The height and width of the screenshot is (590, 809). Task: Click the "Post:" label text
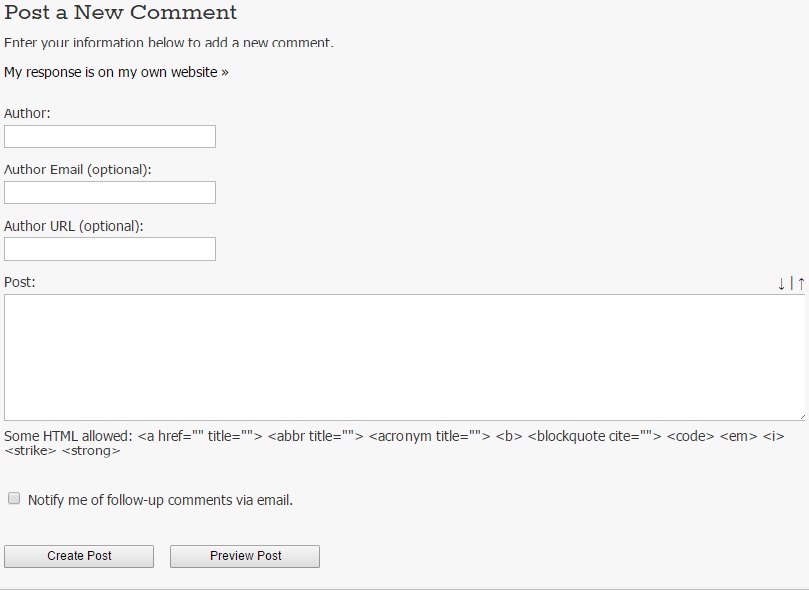[20, 282]
